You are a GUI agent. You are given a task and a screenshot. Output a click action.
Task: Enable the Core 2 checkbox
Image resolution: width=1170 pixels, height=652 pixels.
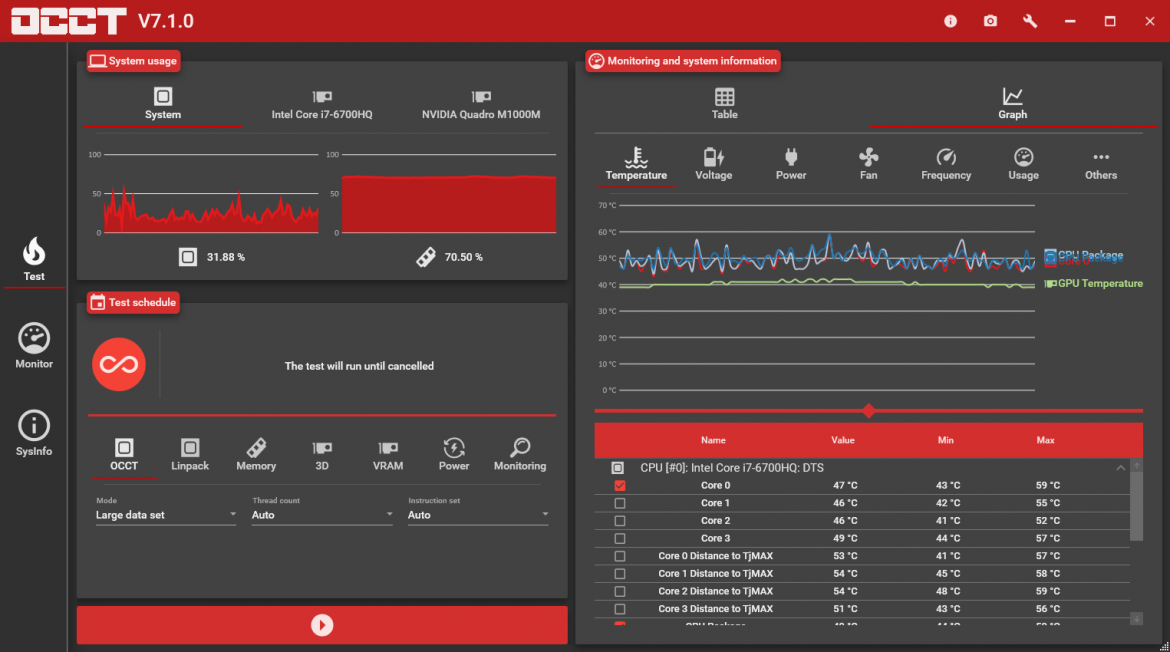[620, 521]
